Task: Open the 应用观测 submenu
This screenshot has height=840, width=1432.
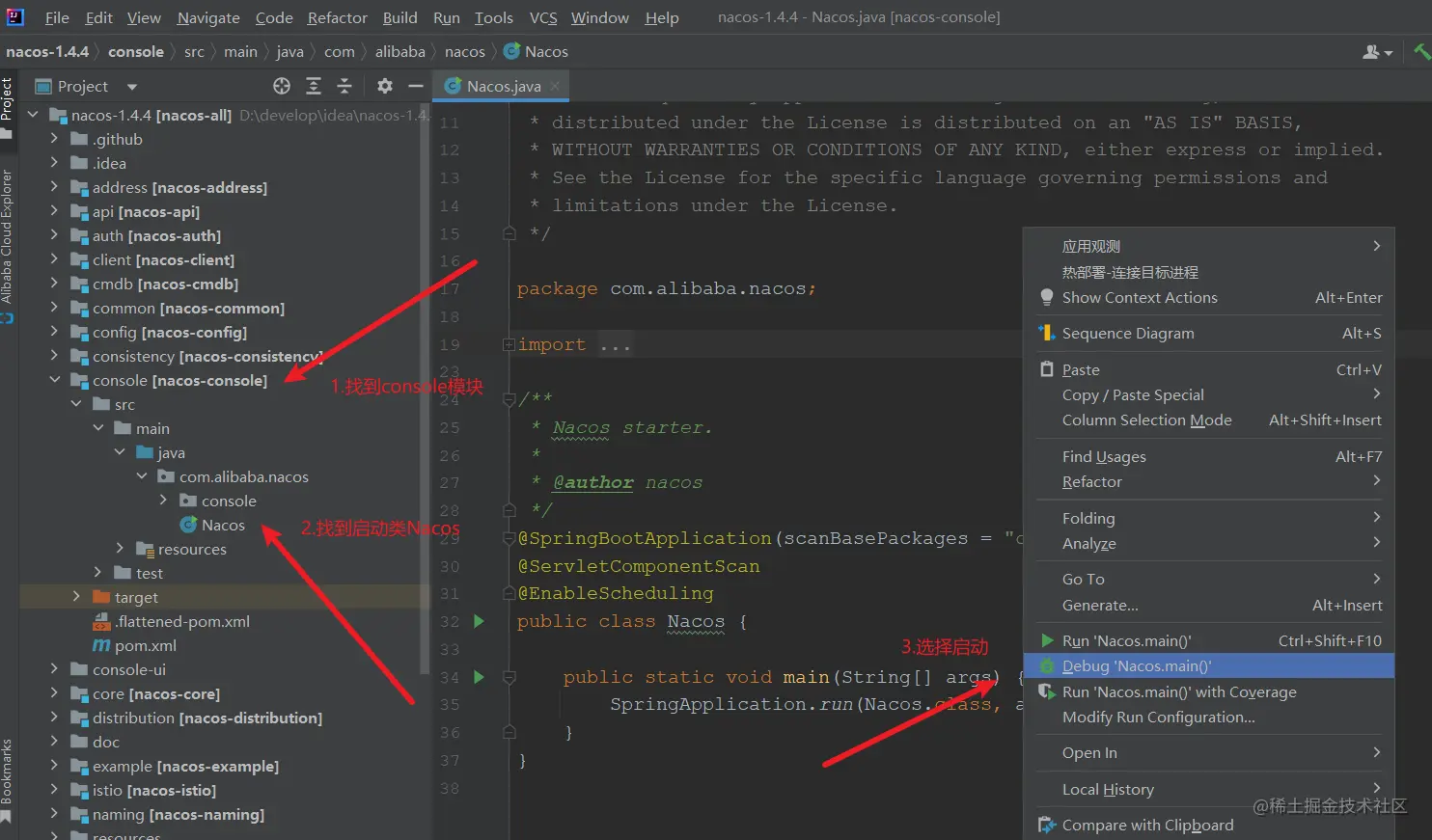Action: tap(1209, 247)
